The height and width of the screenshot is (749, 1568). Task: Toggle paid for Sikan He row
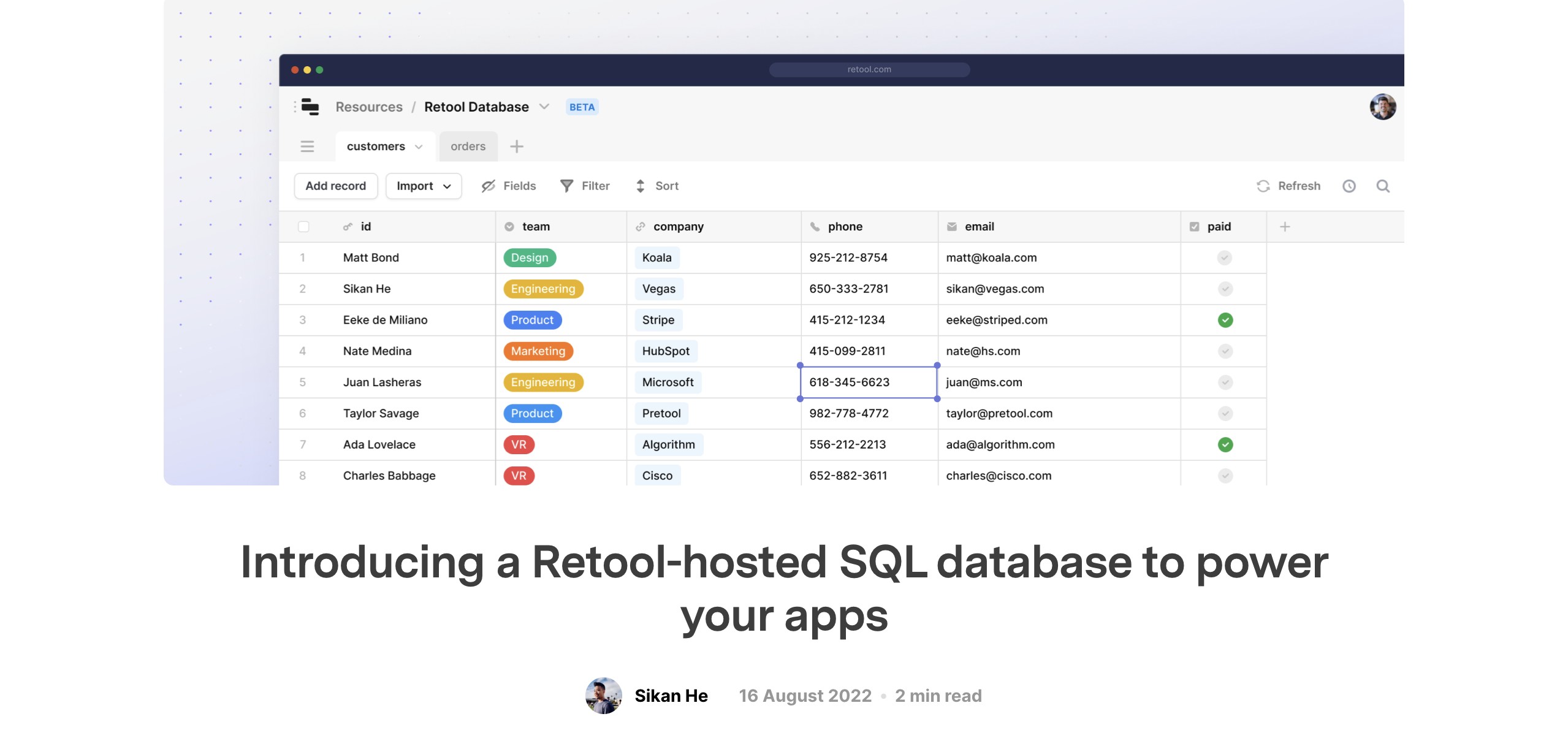[1225, 289]
